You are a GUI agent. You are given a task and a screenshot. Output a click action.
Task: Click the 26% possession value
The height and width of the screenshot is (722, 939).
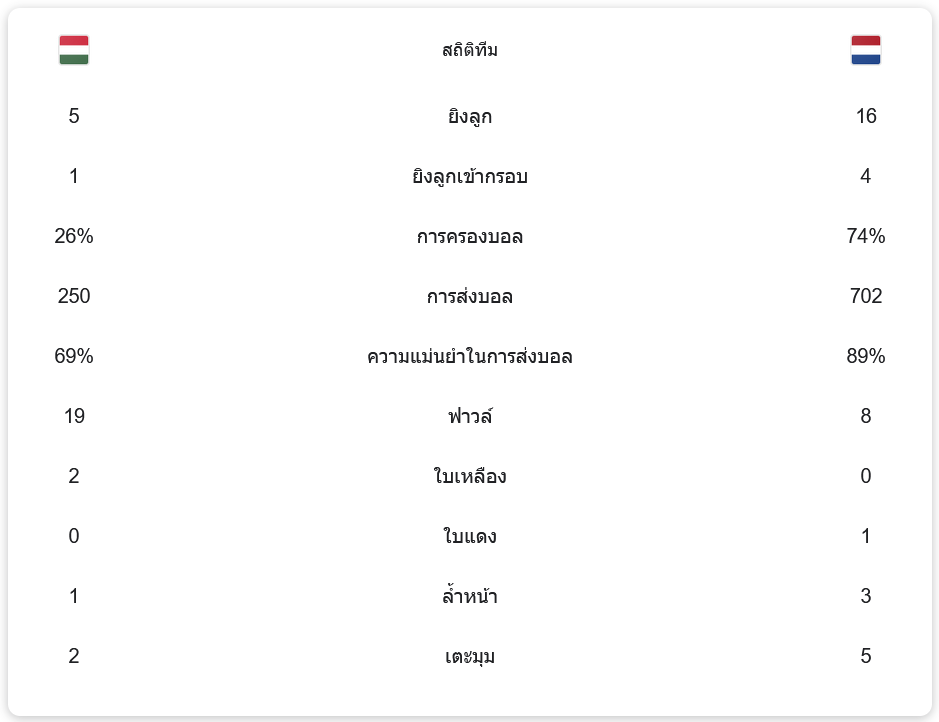pyautogui.click(x=74, y=237)
